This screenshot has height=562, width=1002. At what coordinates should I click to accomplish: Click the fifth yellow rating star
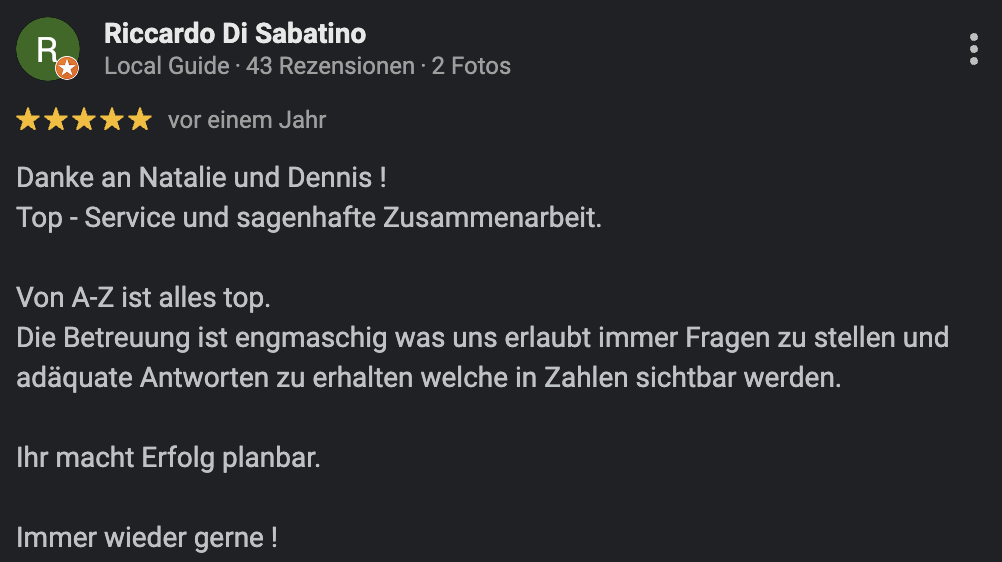click(x=140, y=121)
